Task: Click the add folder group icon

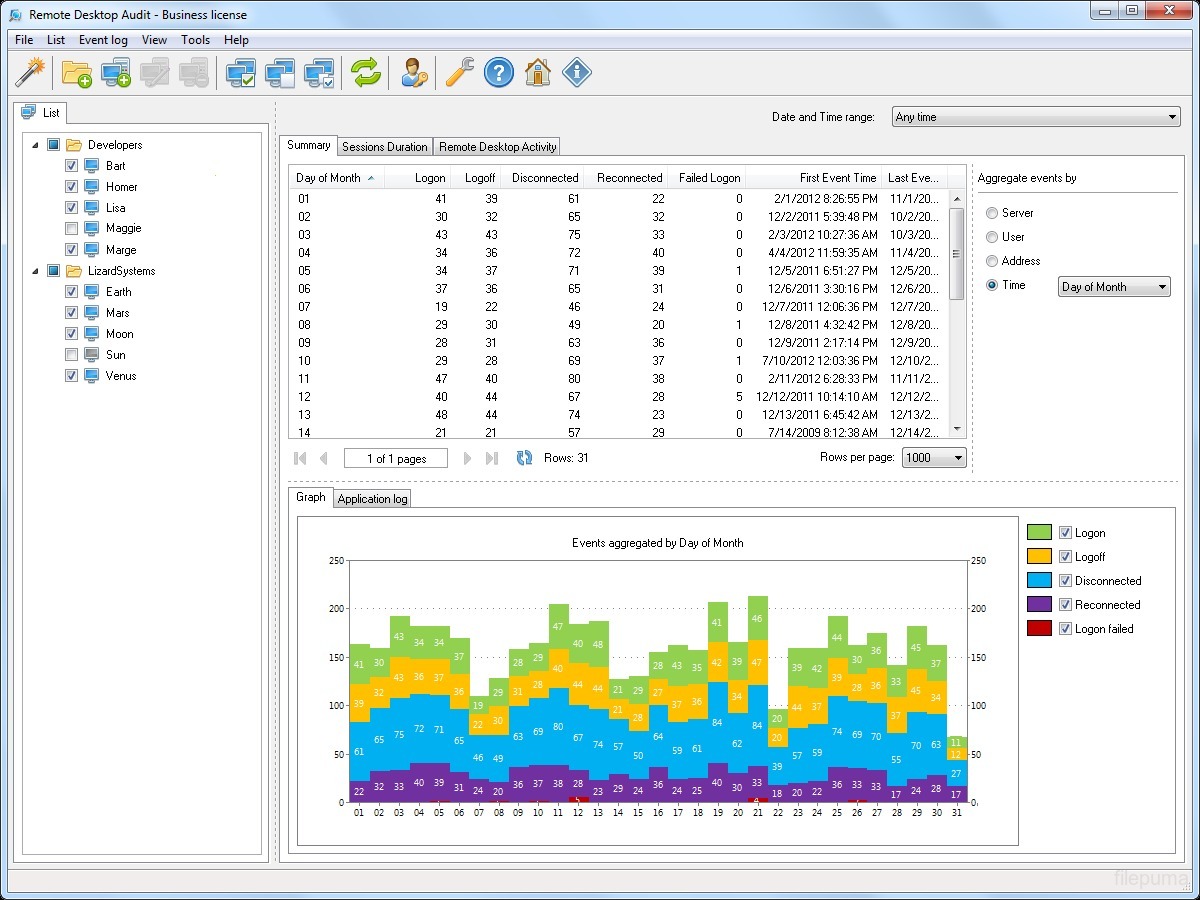Action: pos(76,72)
